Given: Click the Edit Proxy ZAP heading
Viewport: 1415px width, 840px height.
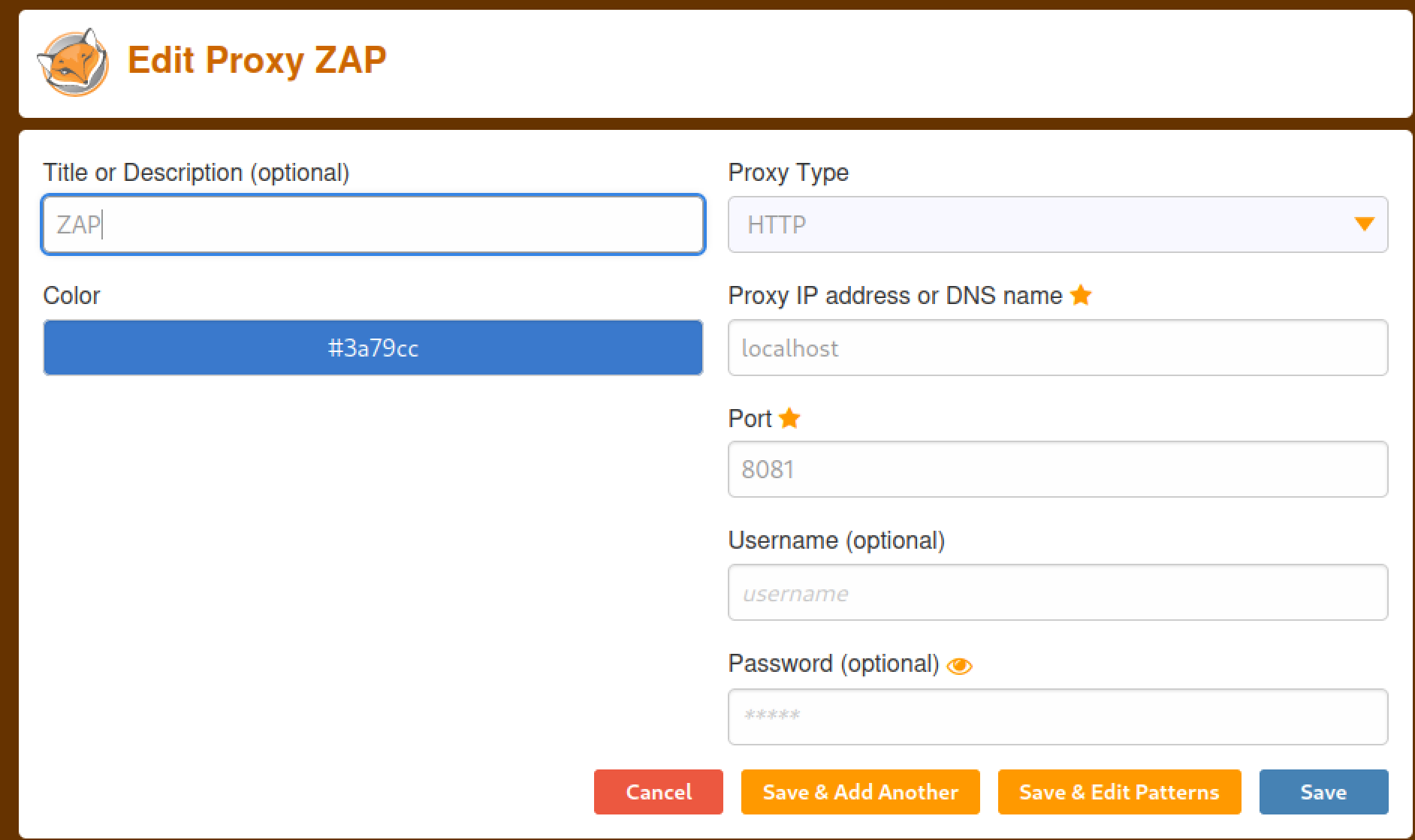Looking at the screenshot, I should tap(257, 60).
